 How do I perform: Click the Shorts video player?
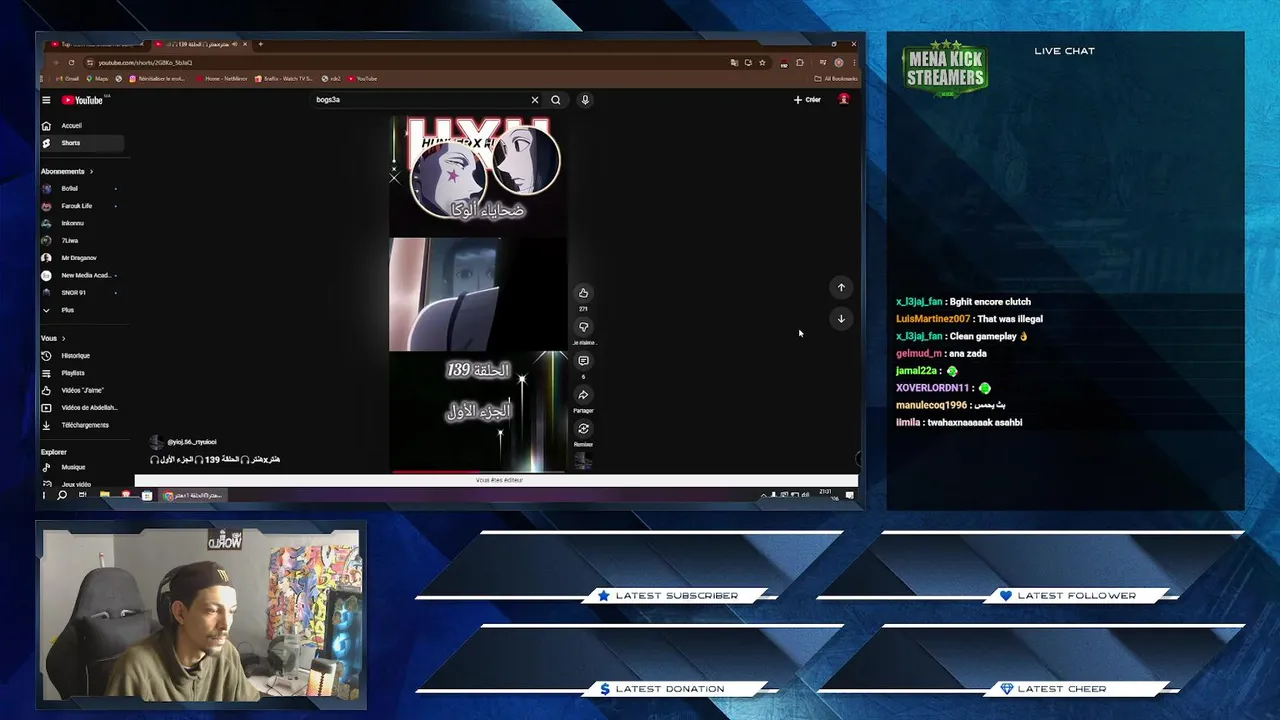(x=478, y=293)
